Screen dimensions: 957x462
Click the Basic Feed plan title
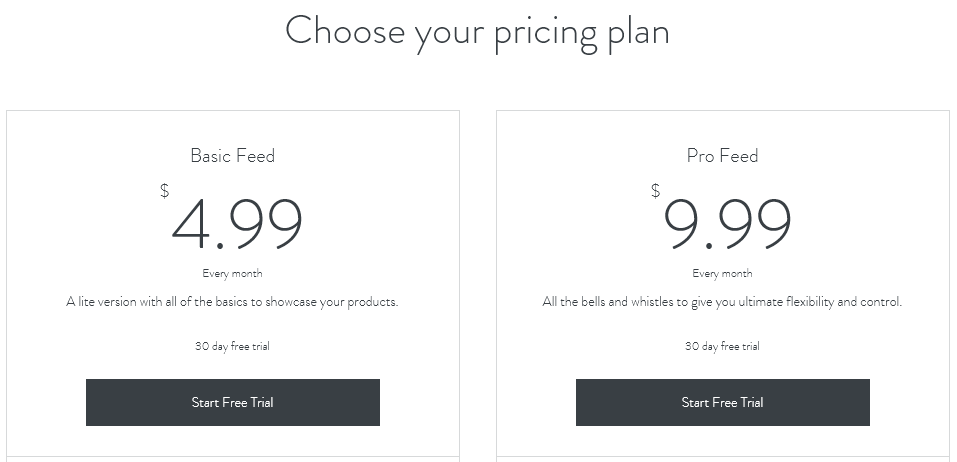[233, 156]
